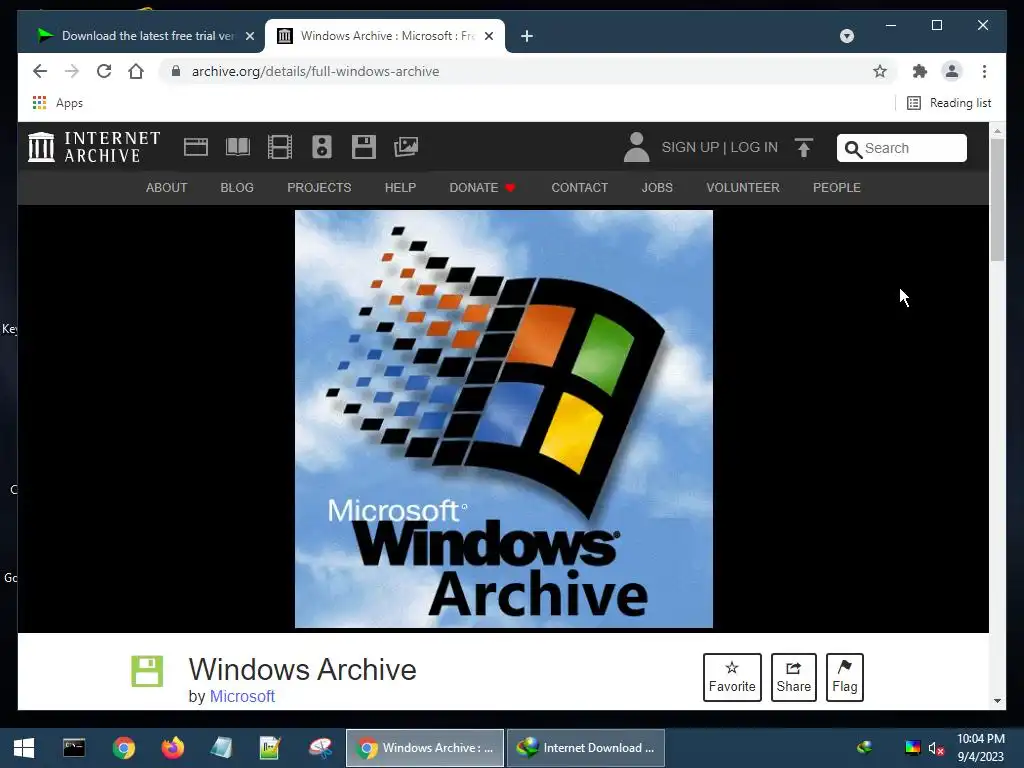Click the vertical scrollbar thumb
The width and height of the screenshot is (1024, 768).
click(x=997, y=200)
